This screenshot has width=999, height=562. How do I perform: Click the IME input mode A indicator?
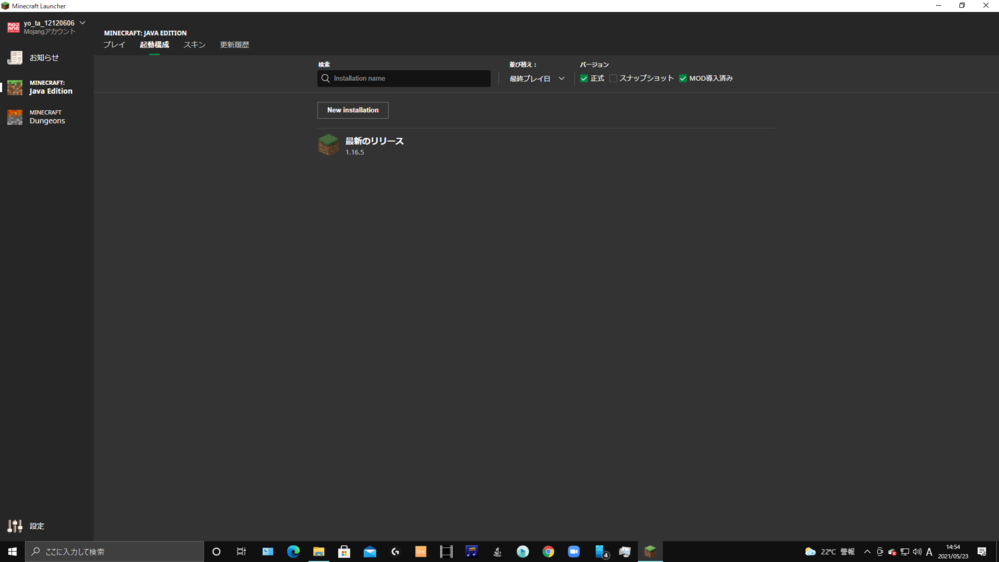pos(929,552)
